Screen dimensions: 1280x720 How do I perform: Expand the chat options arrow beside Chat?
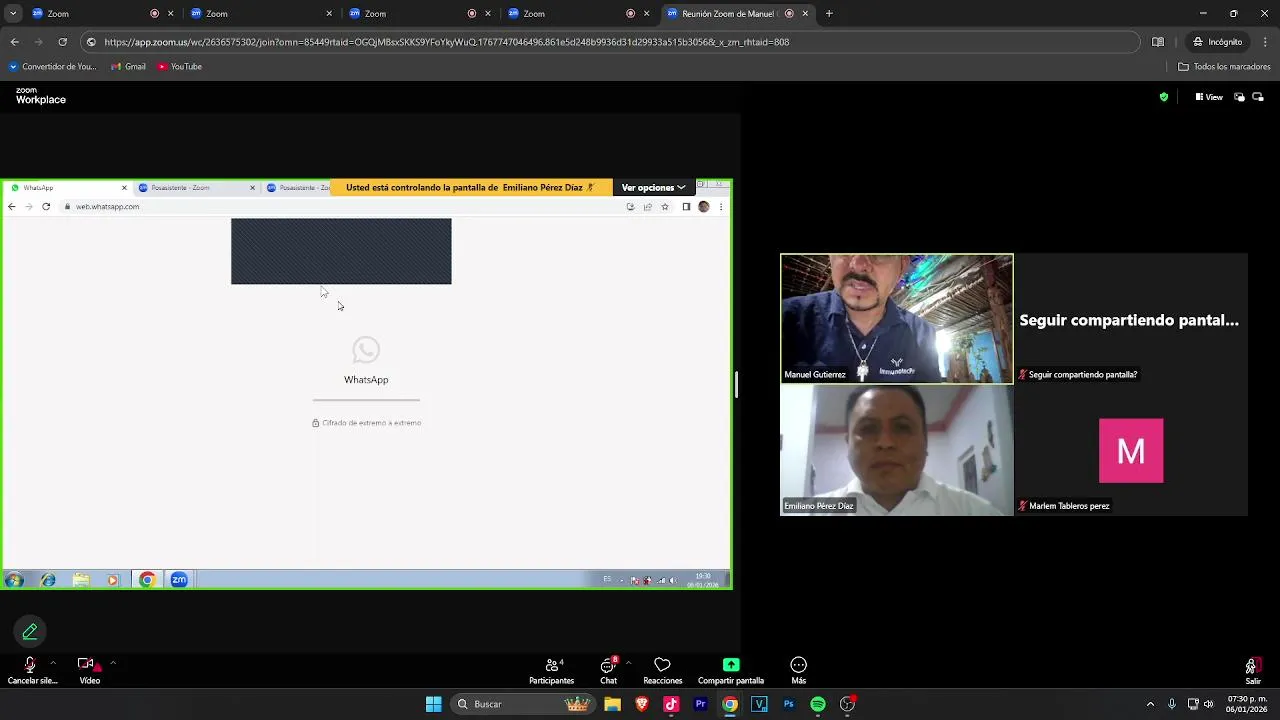[628, 662]
